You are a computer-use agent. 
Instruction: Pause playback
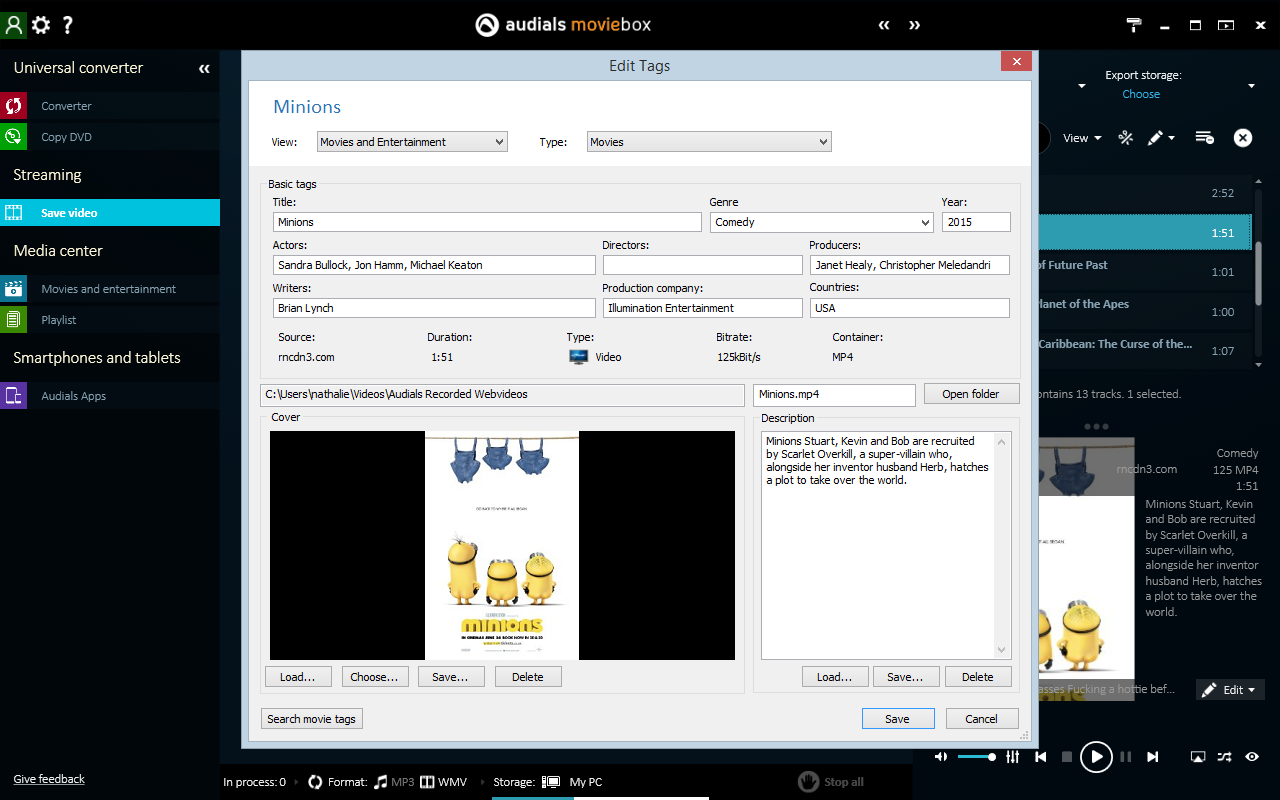1126,757
